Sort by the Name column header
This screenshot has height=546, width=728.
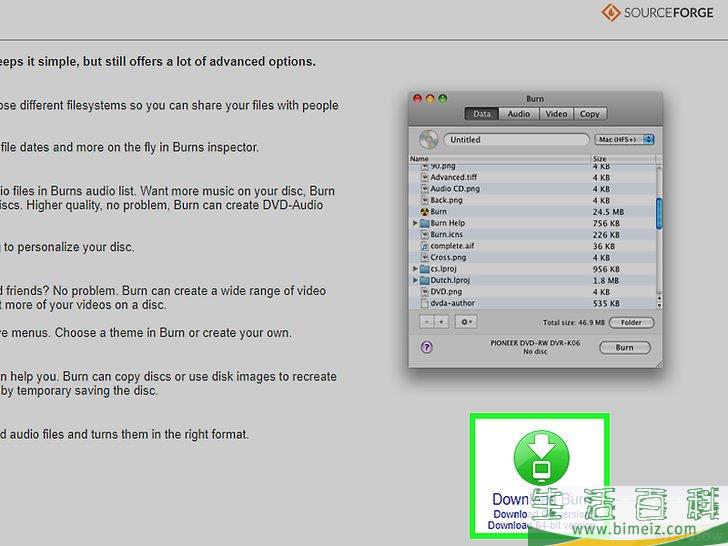(500, 159)
